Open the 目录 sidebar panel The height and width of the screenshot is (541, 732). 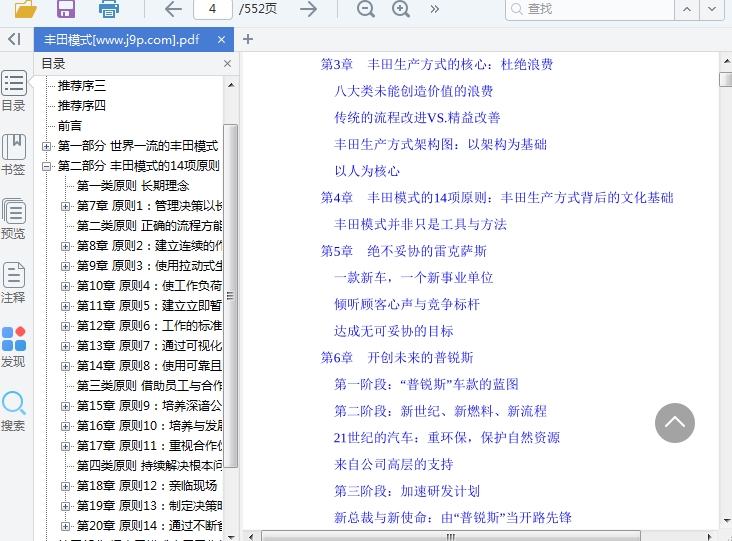[x=14, y=91]
